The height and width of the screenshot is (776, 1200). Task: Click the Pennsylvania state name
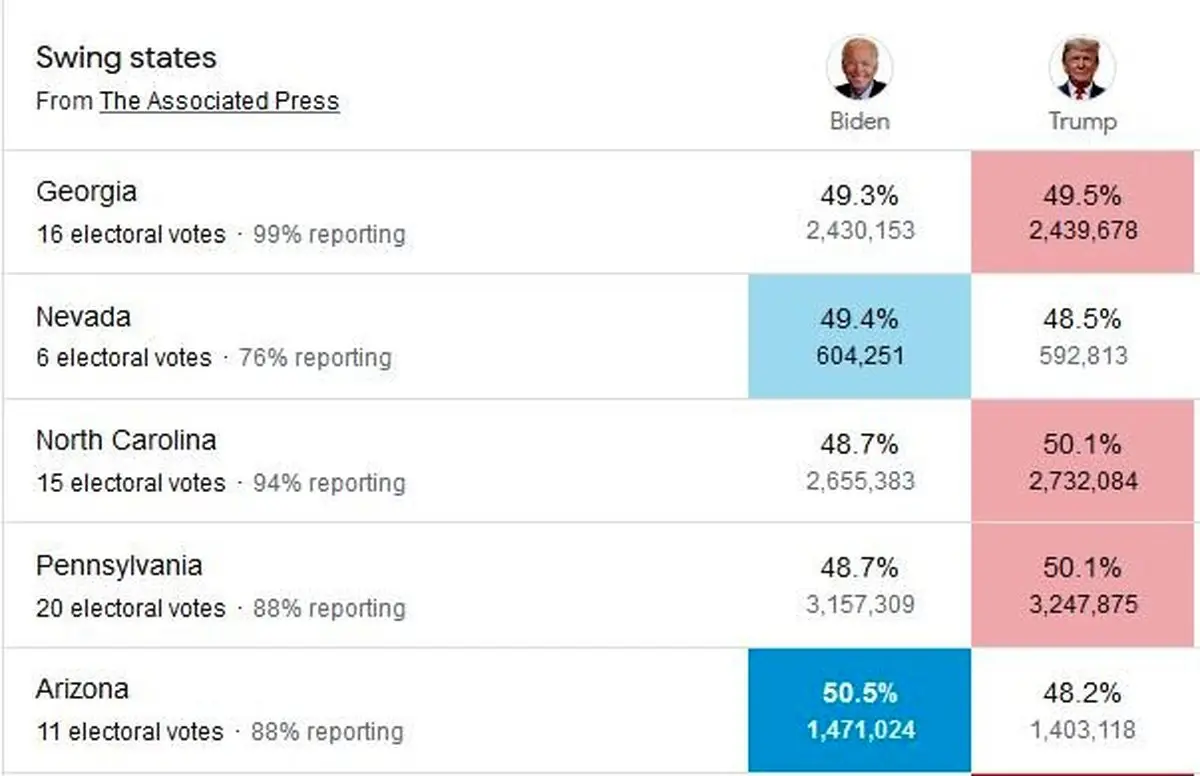(x=119, y=565)
